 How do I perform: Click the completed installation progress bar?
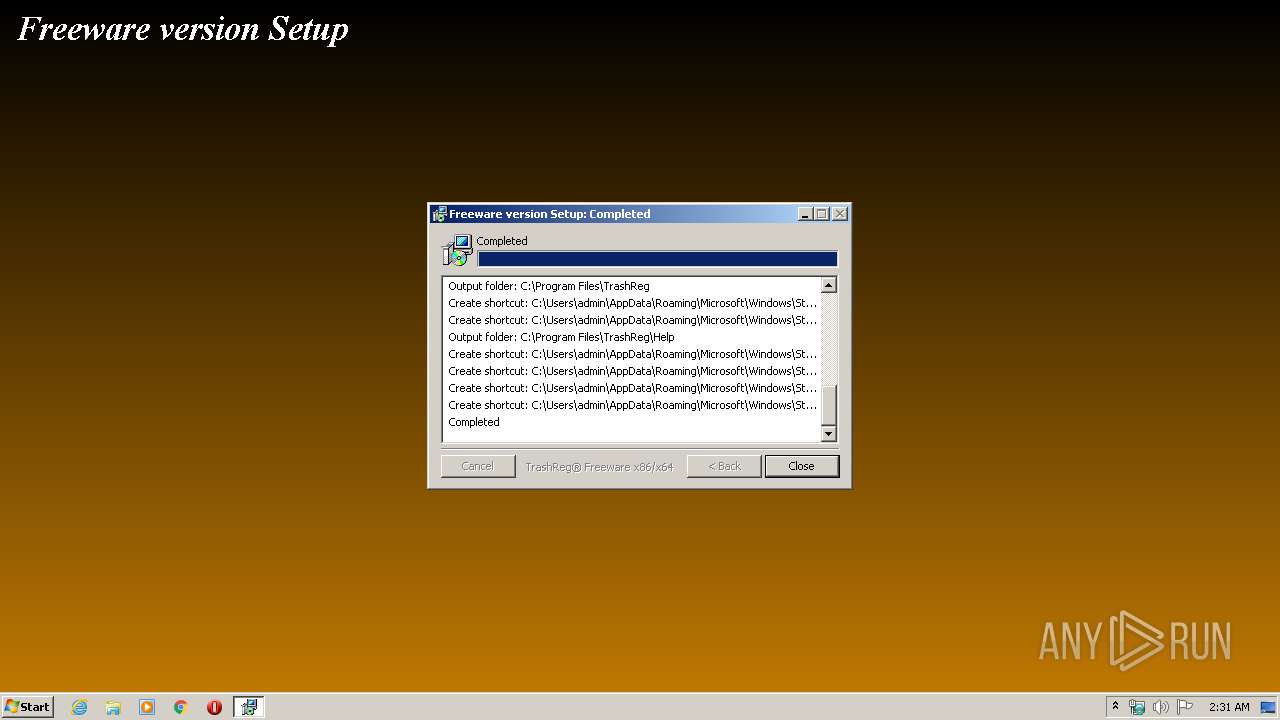(657, 259)
